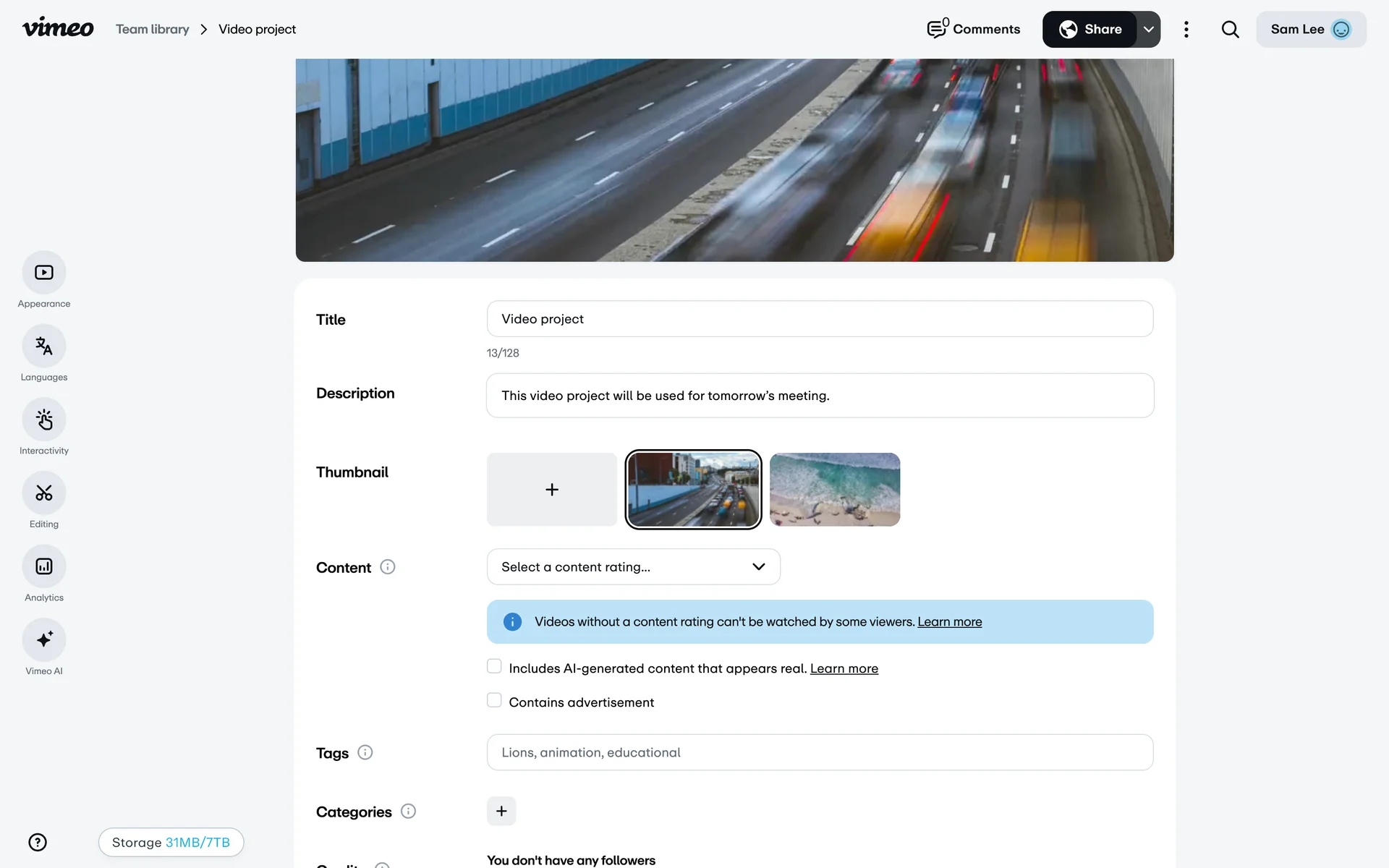
Task: Expand the Share button dropdown arrow
Action: tap(1148, 30)
